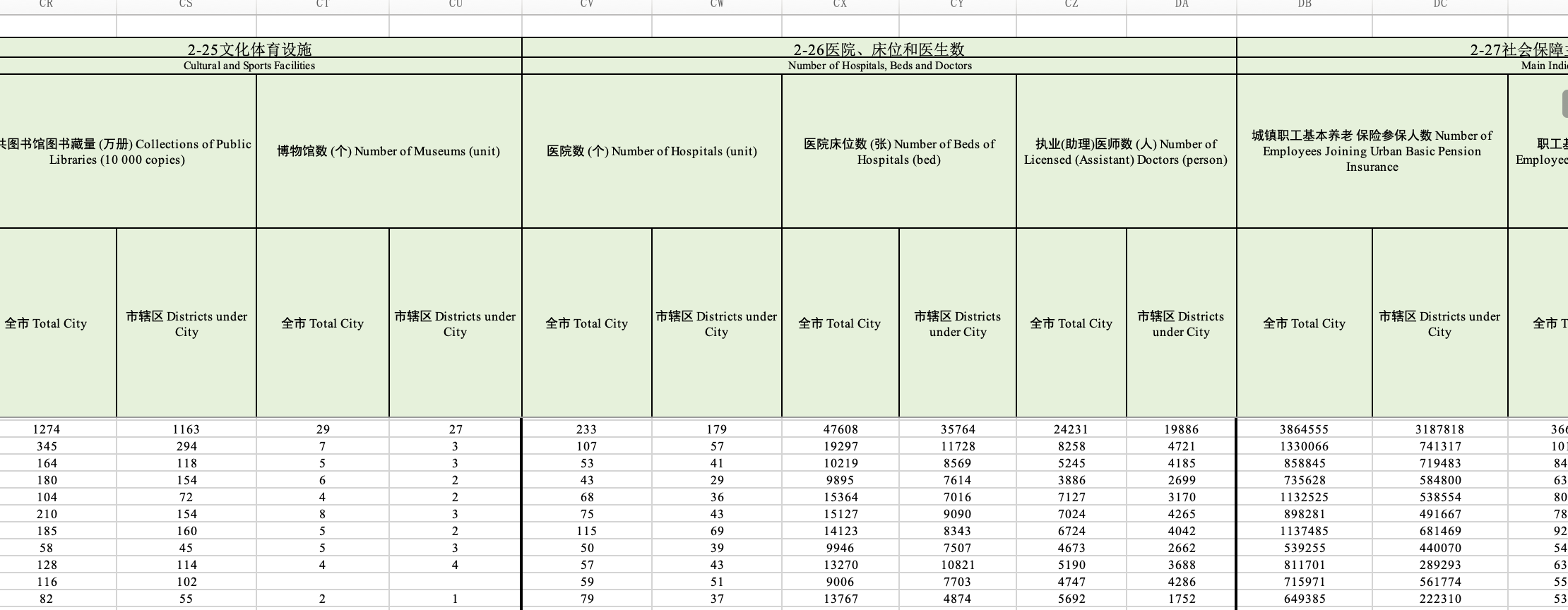Click the cell showing 715971

(x=1305, y=582)
